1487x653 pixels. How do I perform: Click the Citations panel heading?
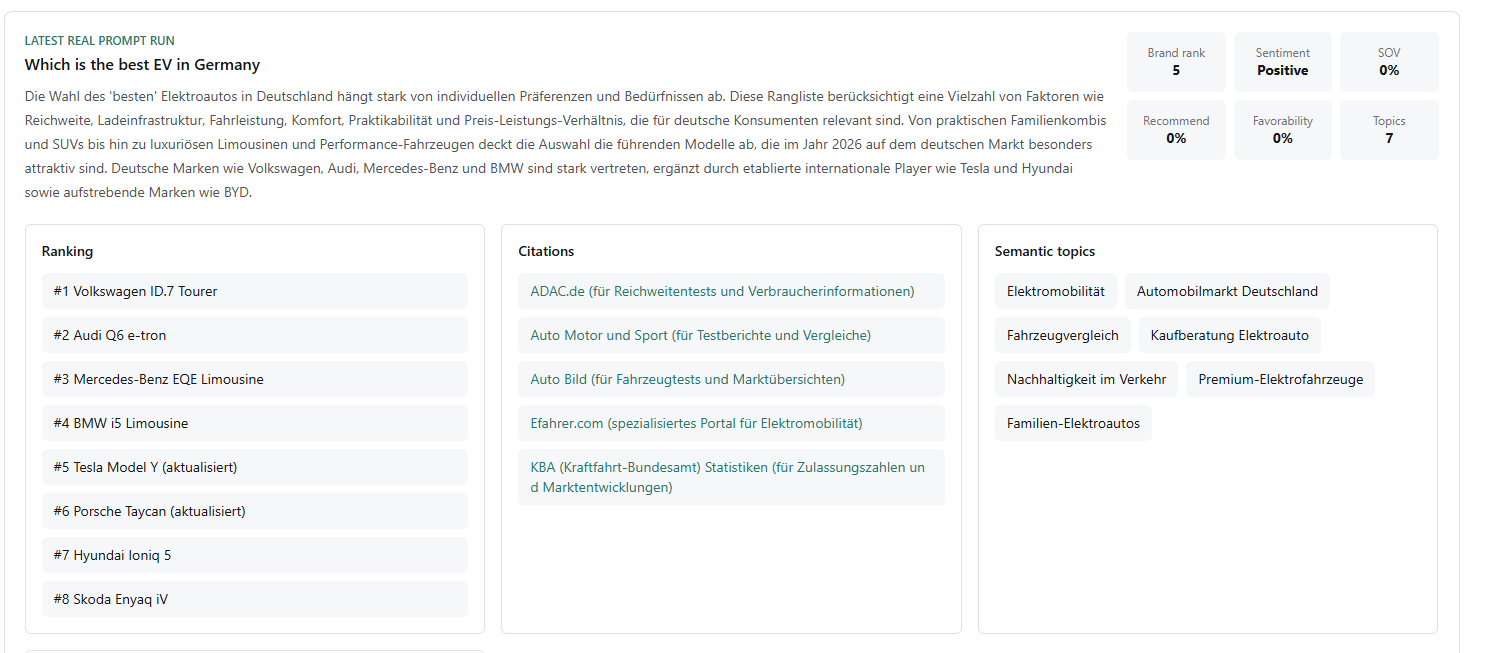coord(546,252)
